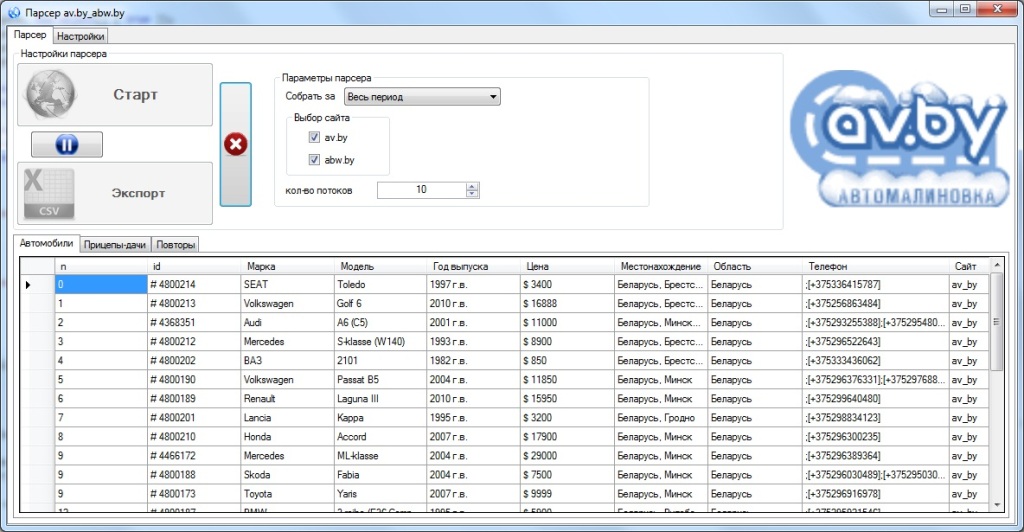Select the Беларусь, Гродно location cell
The image size is (1024, 532).
coord(661,417)
